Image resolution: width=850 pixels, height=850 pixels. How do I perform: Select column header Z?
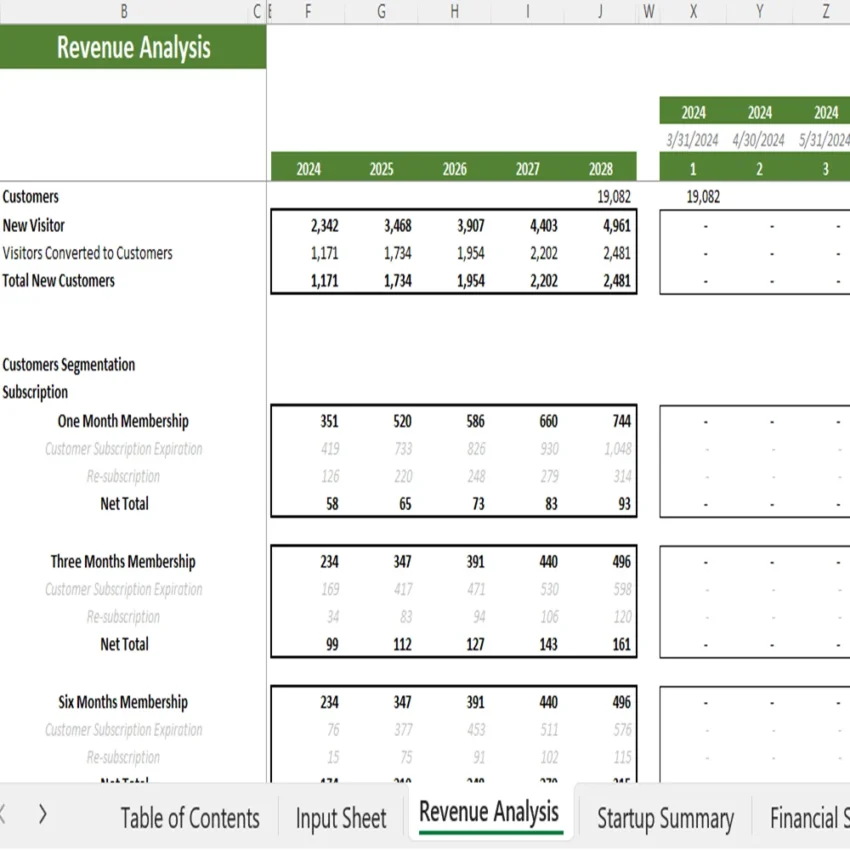824,12
